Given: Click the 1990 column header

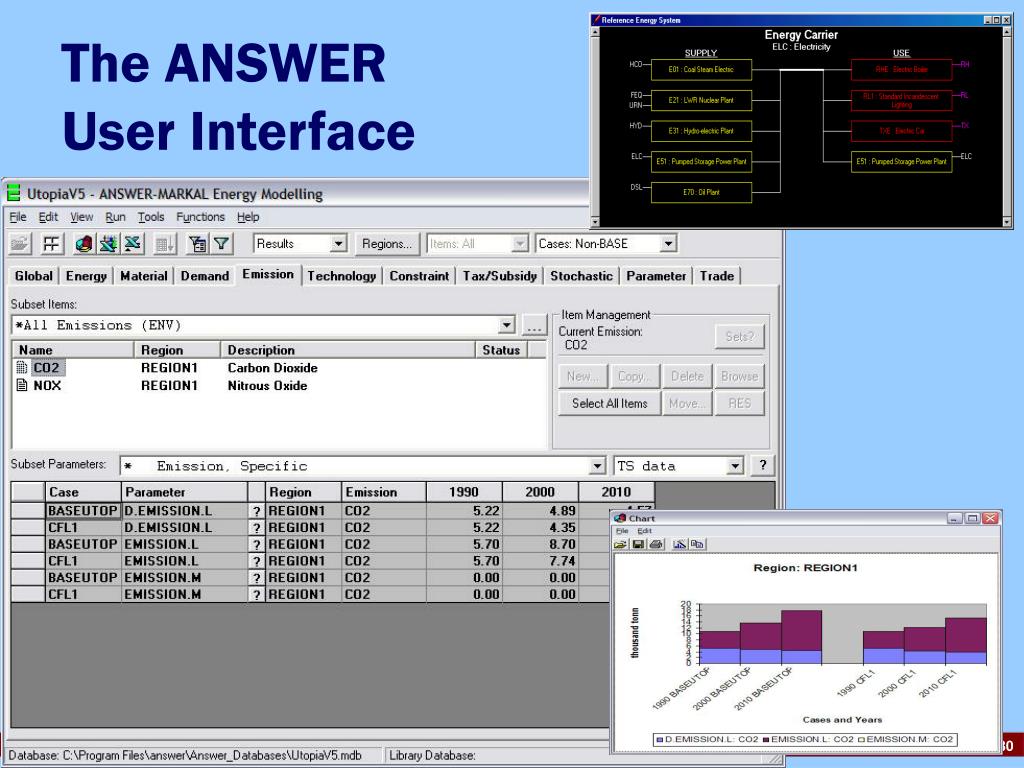Looking at the screenshot, I should tap(464, 492).
